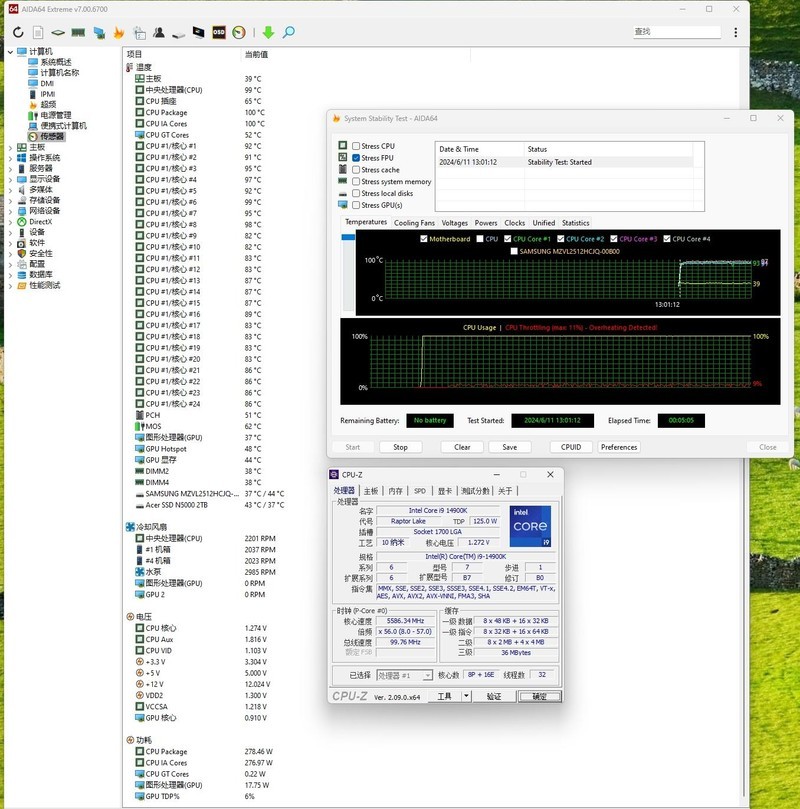Click the magnifier search icon in toolbar
Screen dimensions: 800x809
[x=288, y=33]
